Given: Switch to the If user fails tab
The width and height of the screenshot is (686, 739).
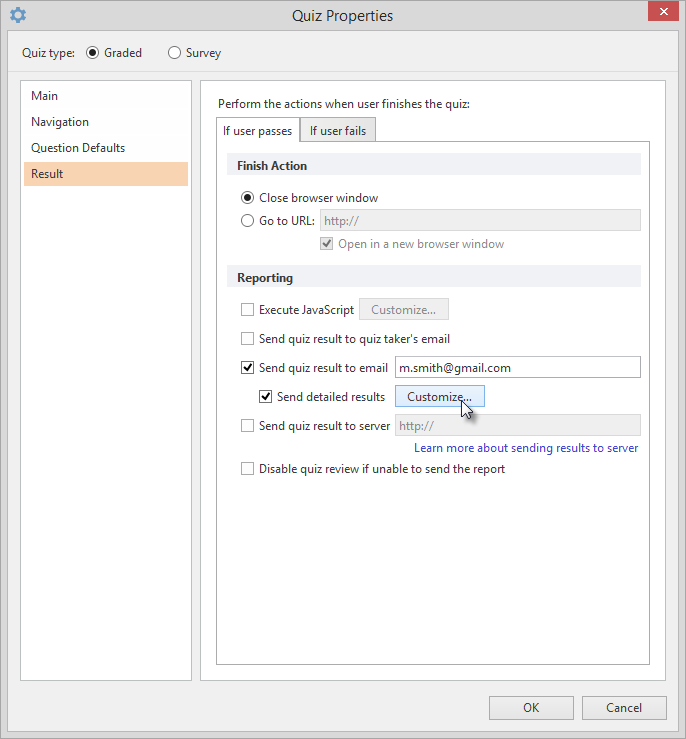Looking at the screenshot, I should click(338, 131).
